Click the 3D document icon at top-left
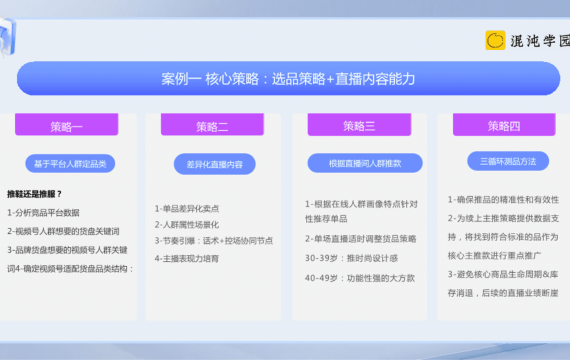This screenshot has width=570, height=360. click(x=8, y=37)
